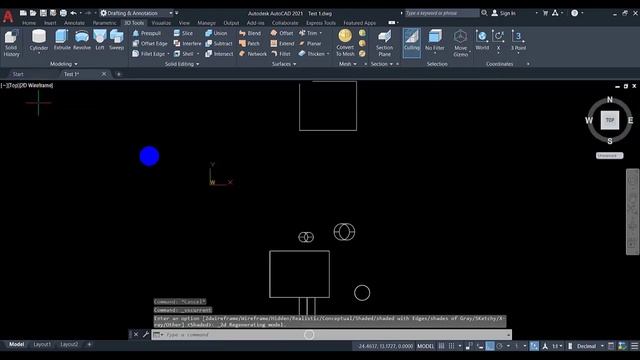
Task: Toggle polar tracking in status bar
Action: coord(499,346)
